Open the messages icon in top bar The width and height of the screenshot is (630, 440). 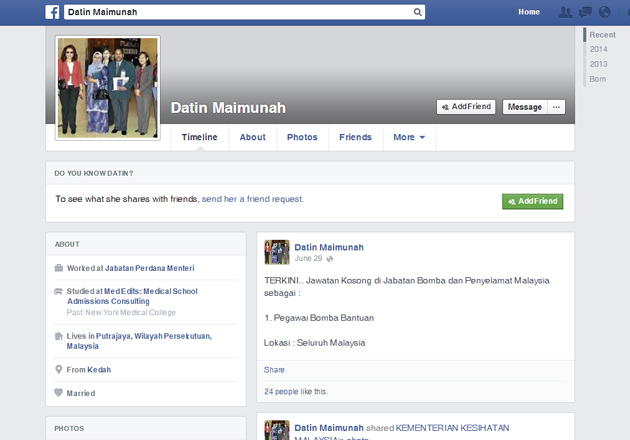585,12
